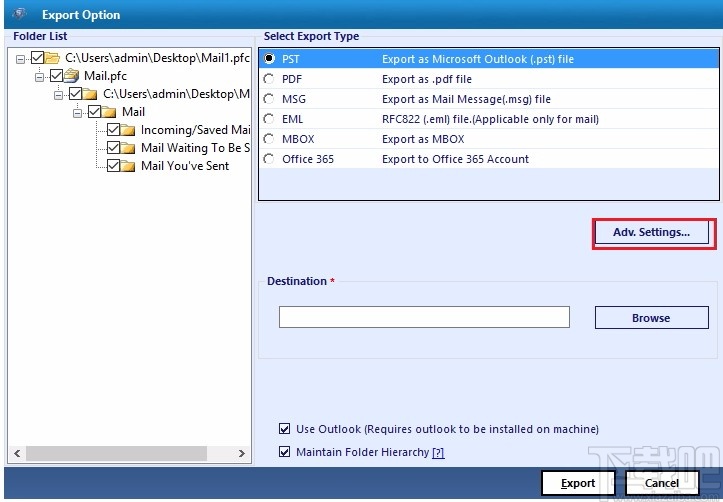Click 'RFC822 (.eml) file' description text
Screen dimensions: 723x502
490,119
